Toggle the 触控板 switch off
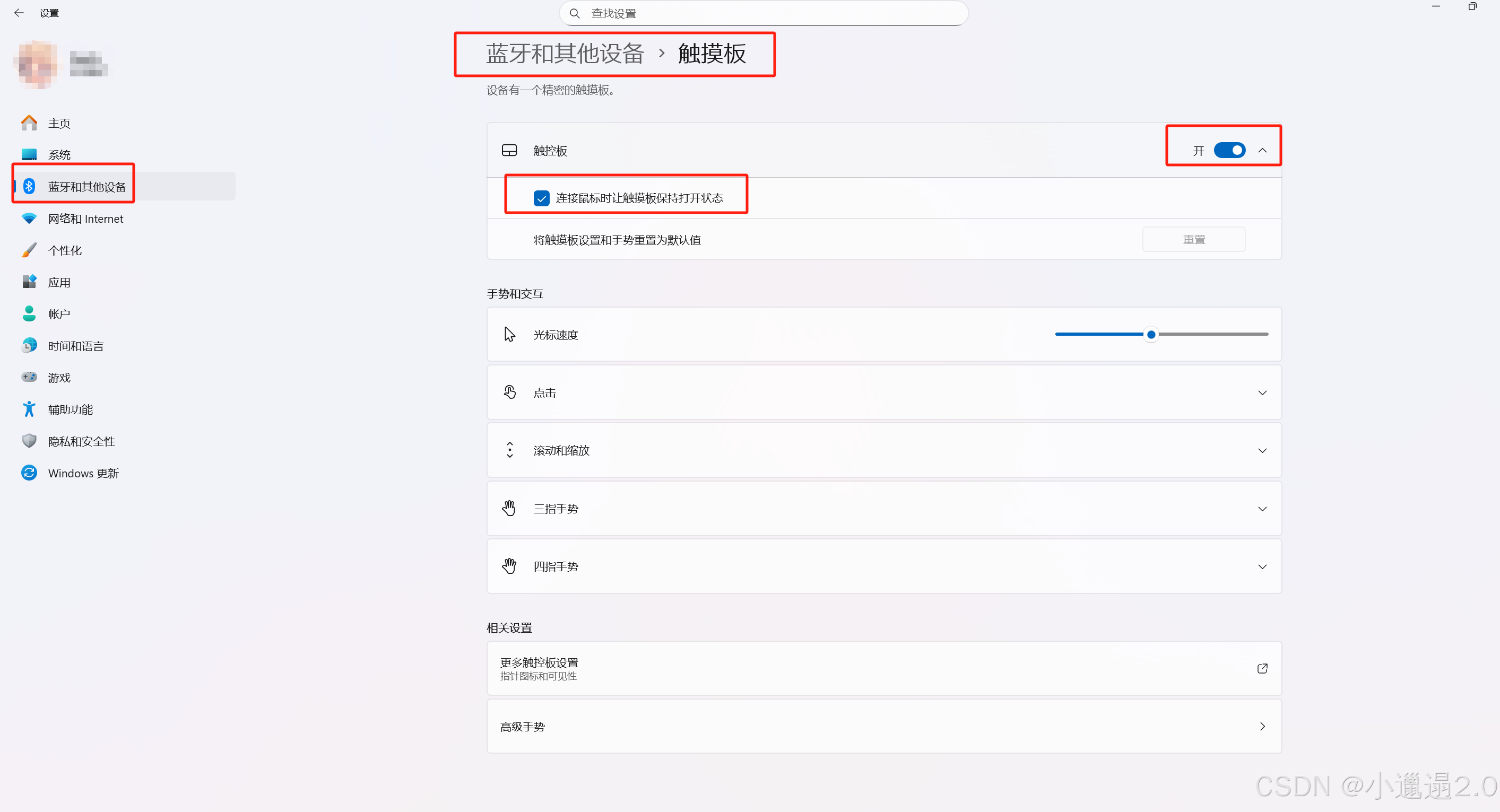 point(1229,150)
